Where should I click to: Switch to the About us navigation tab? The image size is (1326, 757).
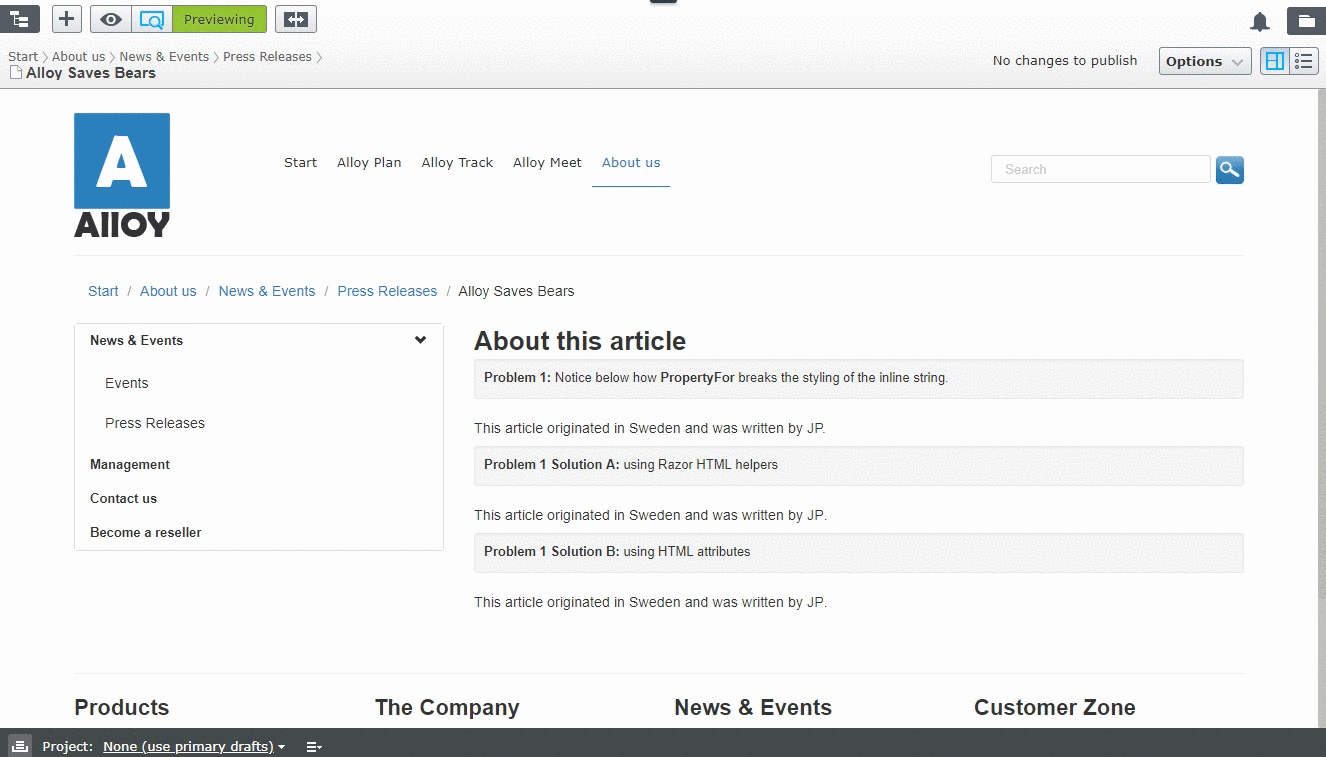[631, 162]
